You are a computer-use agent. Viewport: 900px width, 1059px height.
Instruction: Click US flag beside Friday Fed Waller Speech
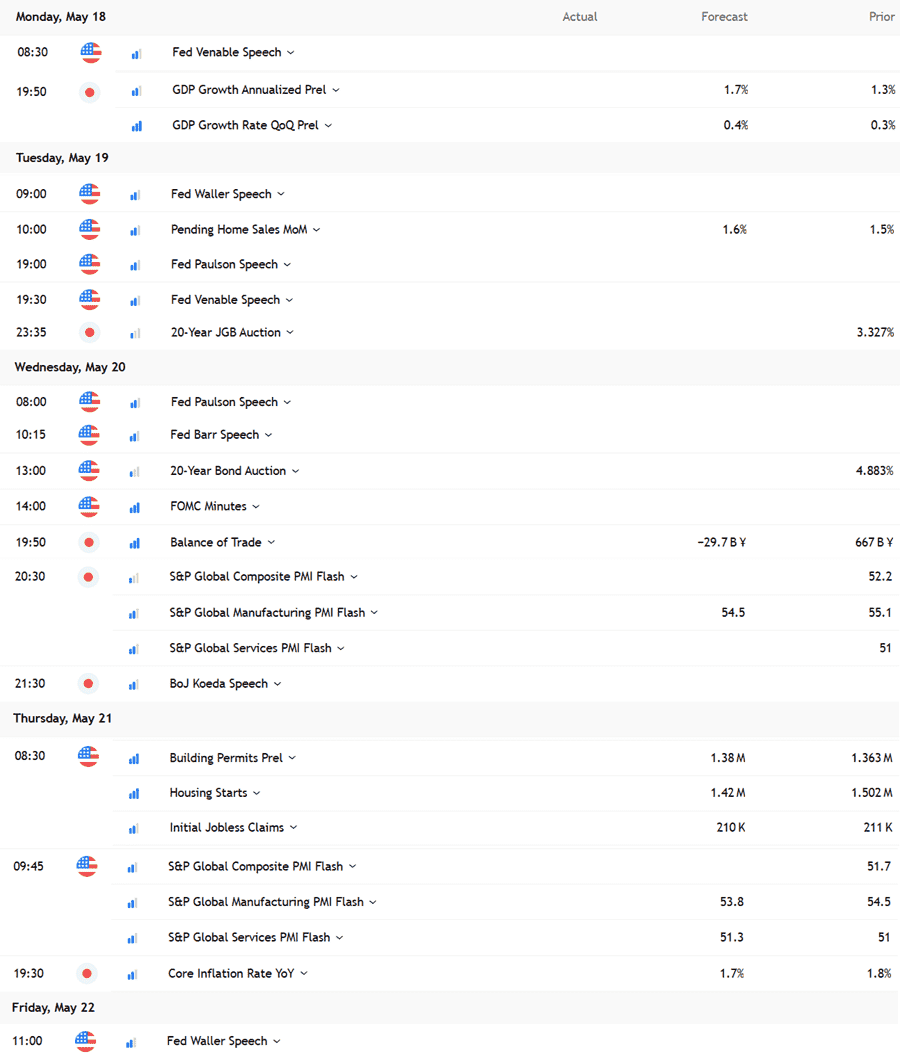pyautogui.click(x=85, y=1041)
